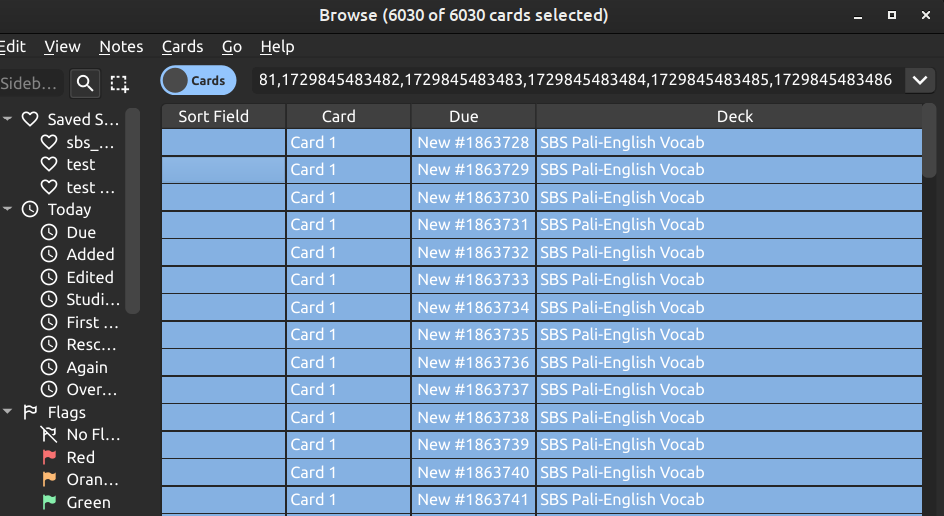Image resolution: width=944 pixels, height=516 pixels.
Task: Click the card table vertical scrollbar
Action: (930, 140)
